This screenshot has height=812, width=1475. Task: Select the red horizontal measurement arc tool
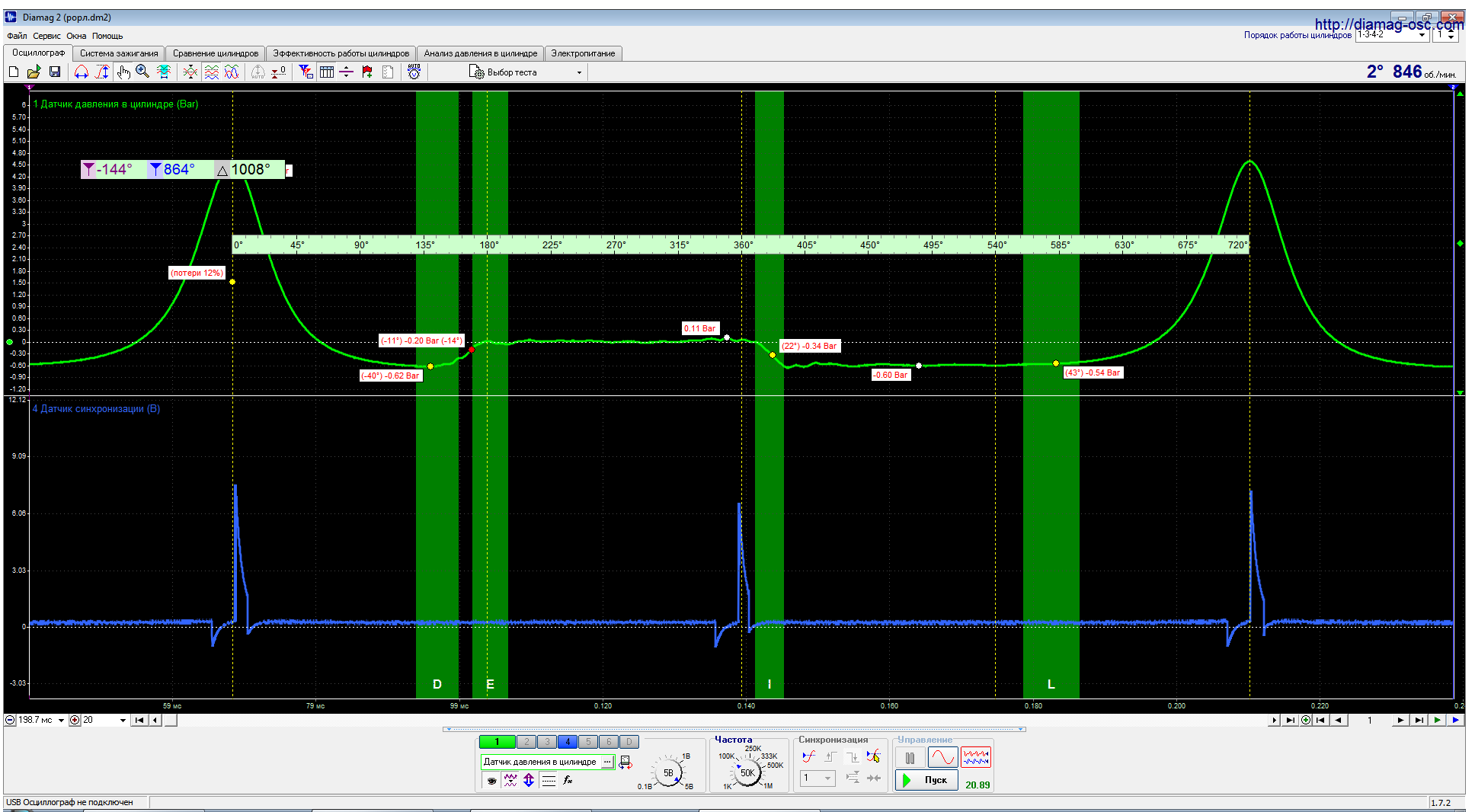pyautogui.click(x=81, y=72)
